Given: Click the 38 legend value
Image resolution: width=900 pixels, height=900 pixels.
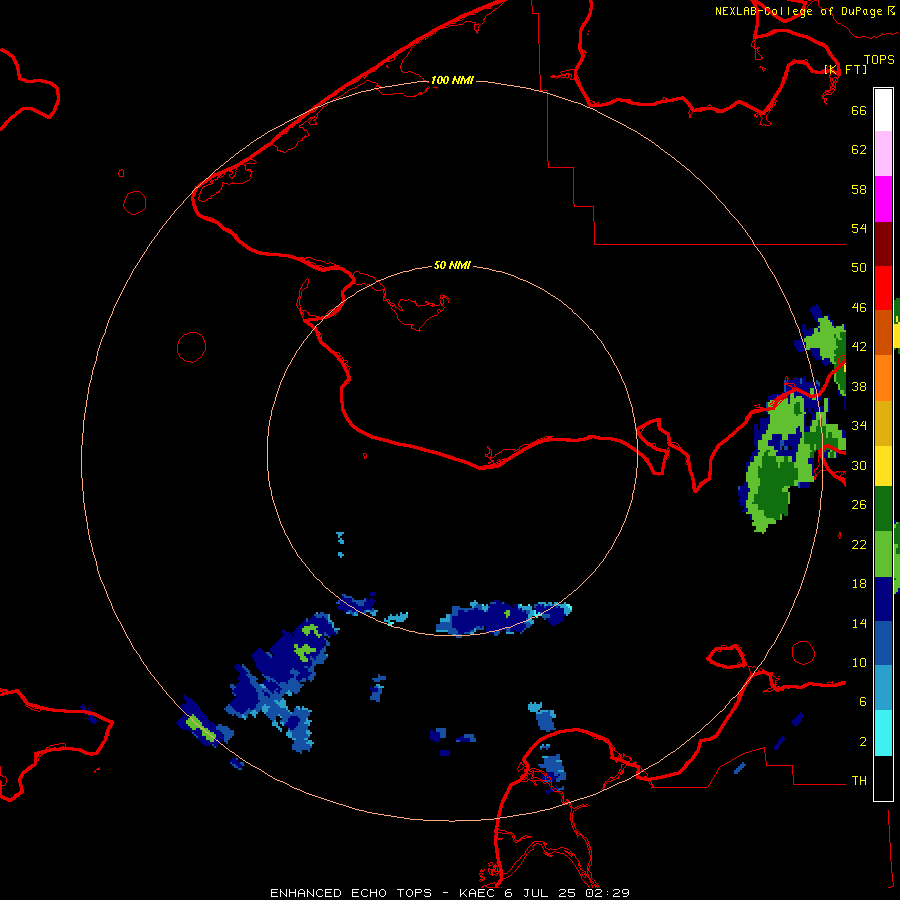Looking at the screenshot, I should [859, 386].
